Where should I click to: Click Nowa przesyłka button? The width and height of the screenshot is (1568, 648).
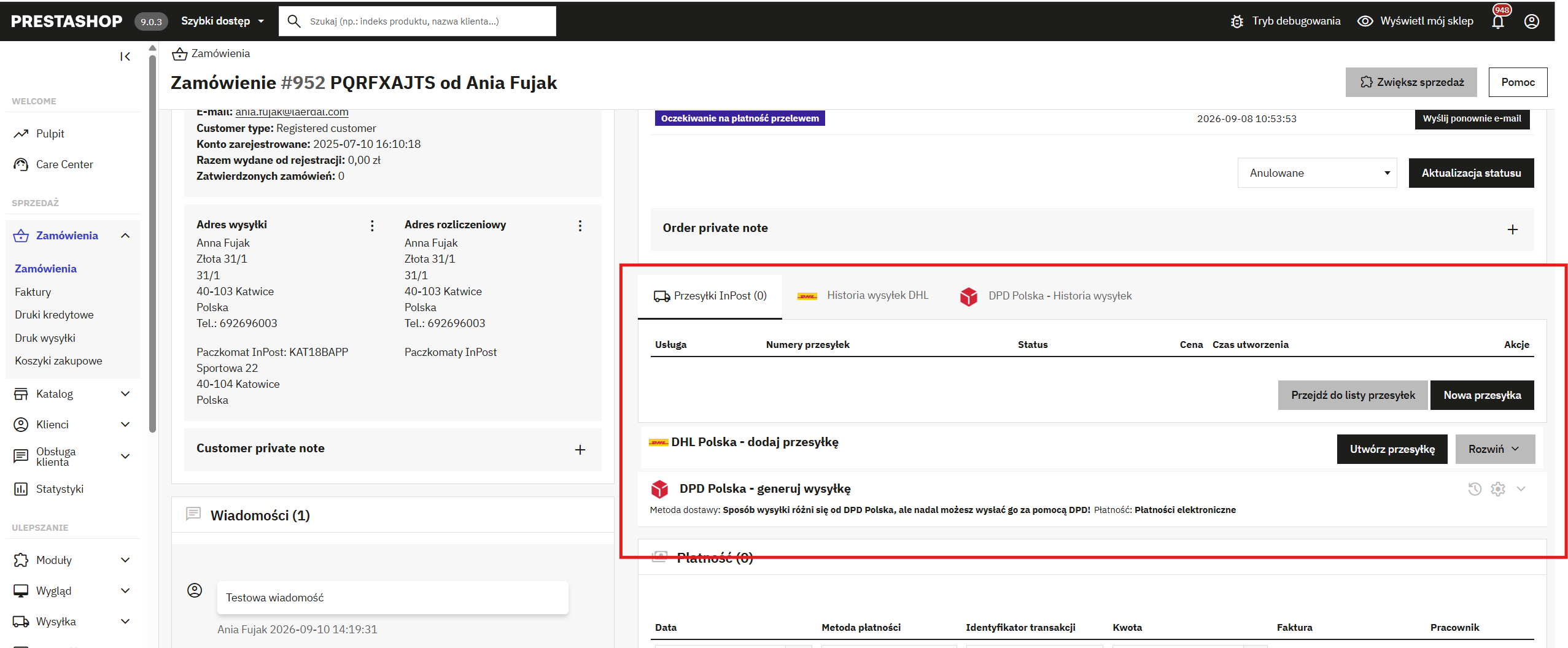click(x=1482, y=395)
